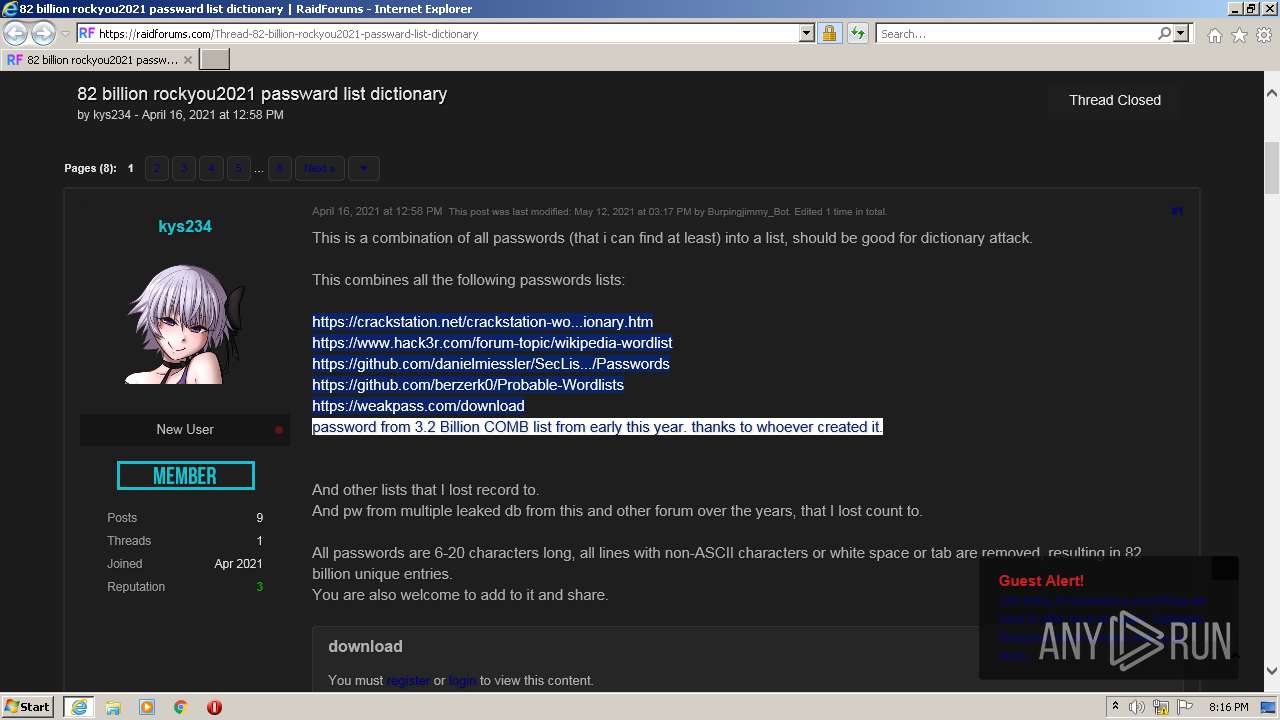Open the post #1 permalink
This screenshot has height=720, width=1280.
click(1177, 211)
